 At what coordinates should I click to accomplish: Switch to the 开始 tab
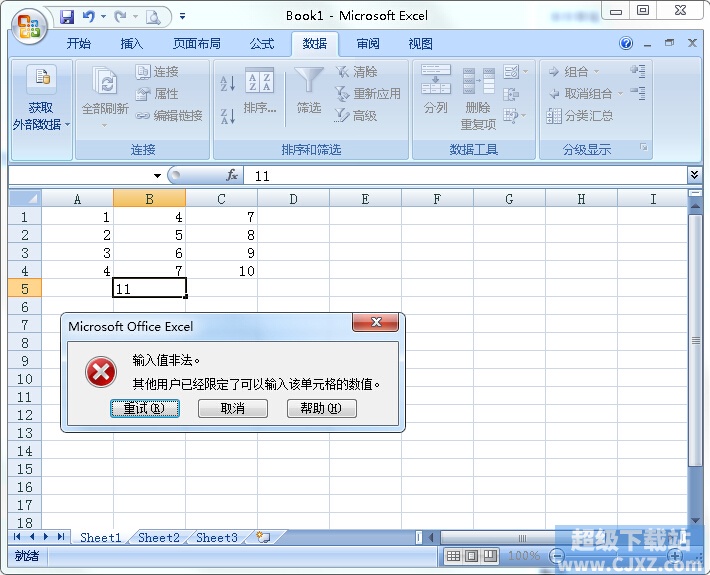tap(79, 43)
